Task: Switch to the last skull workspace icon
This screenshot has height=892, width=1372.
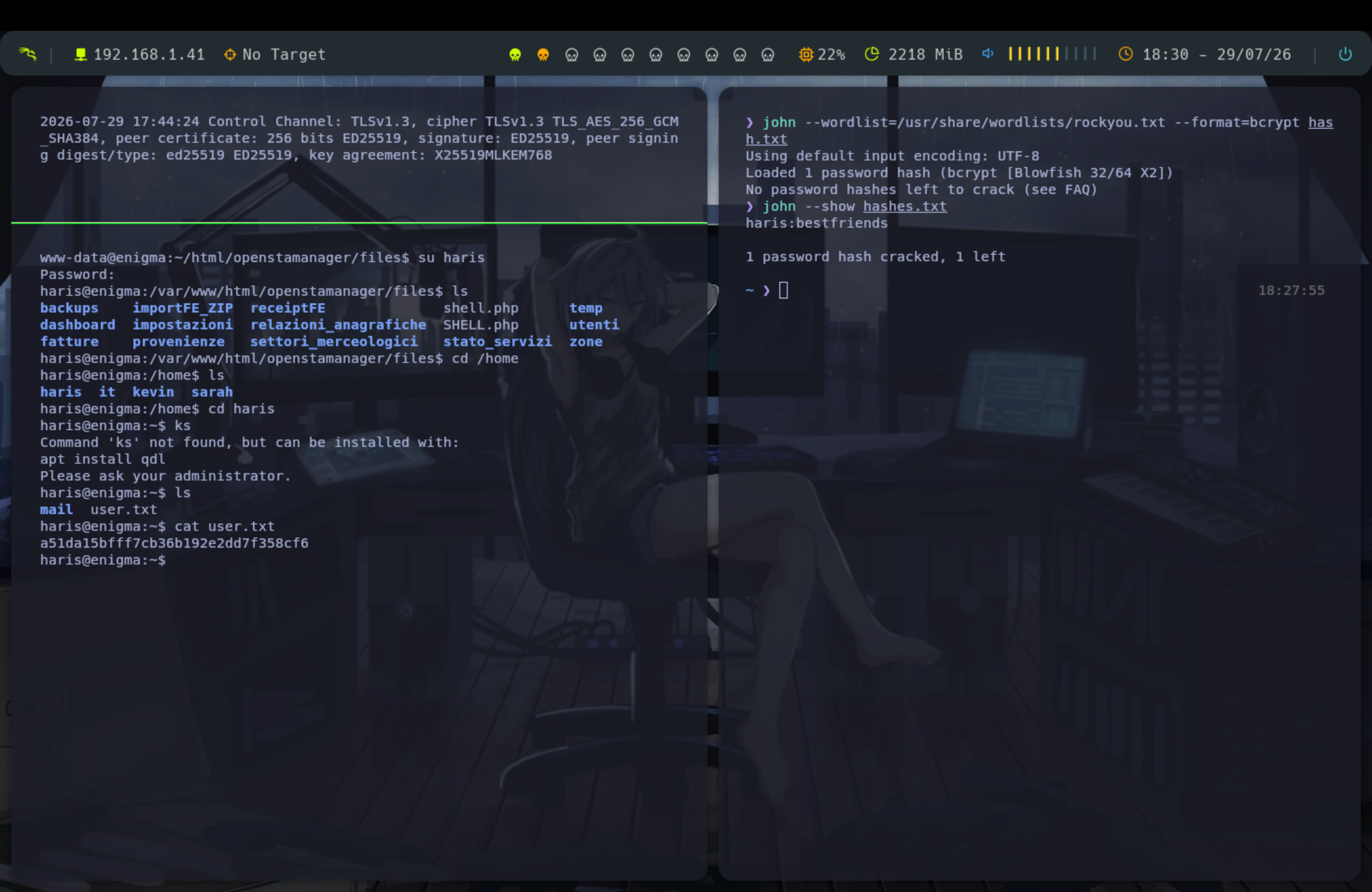Action: click(x=767, y=55)
